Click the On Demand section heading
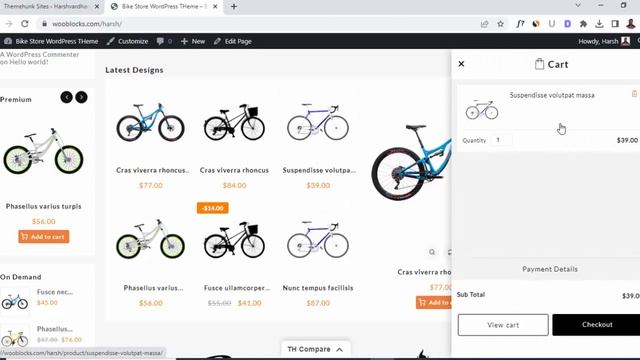The image size is (640, 360). point(20,277)
